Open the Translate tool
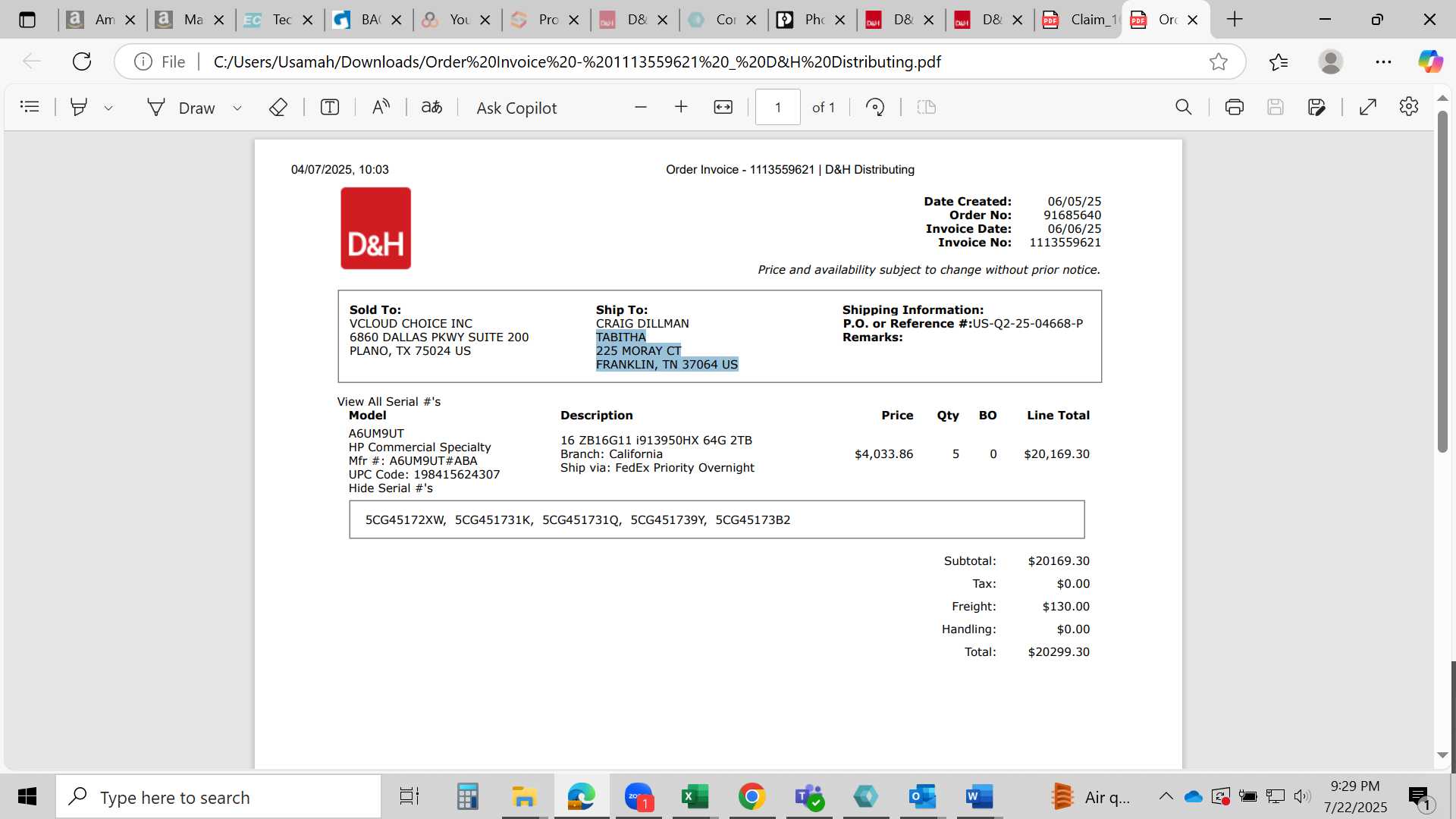1456x819 pixels. pos(432,107)
